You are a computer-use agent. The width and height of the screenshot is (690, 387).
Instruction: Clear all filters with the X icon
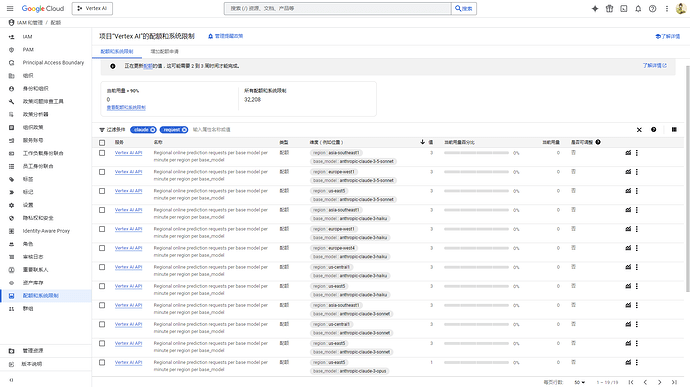point(639,129)
